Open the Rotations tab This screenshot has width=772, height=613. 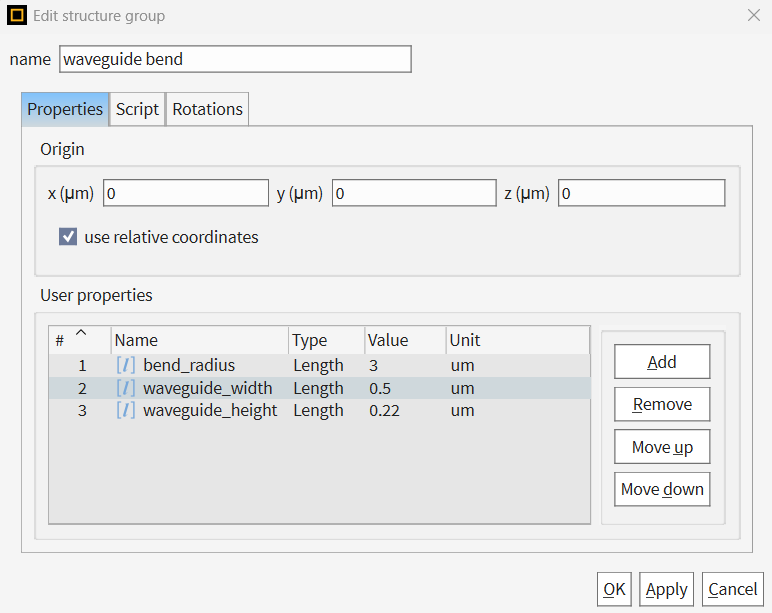[207, 109]
